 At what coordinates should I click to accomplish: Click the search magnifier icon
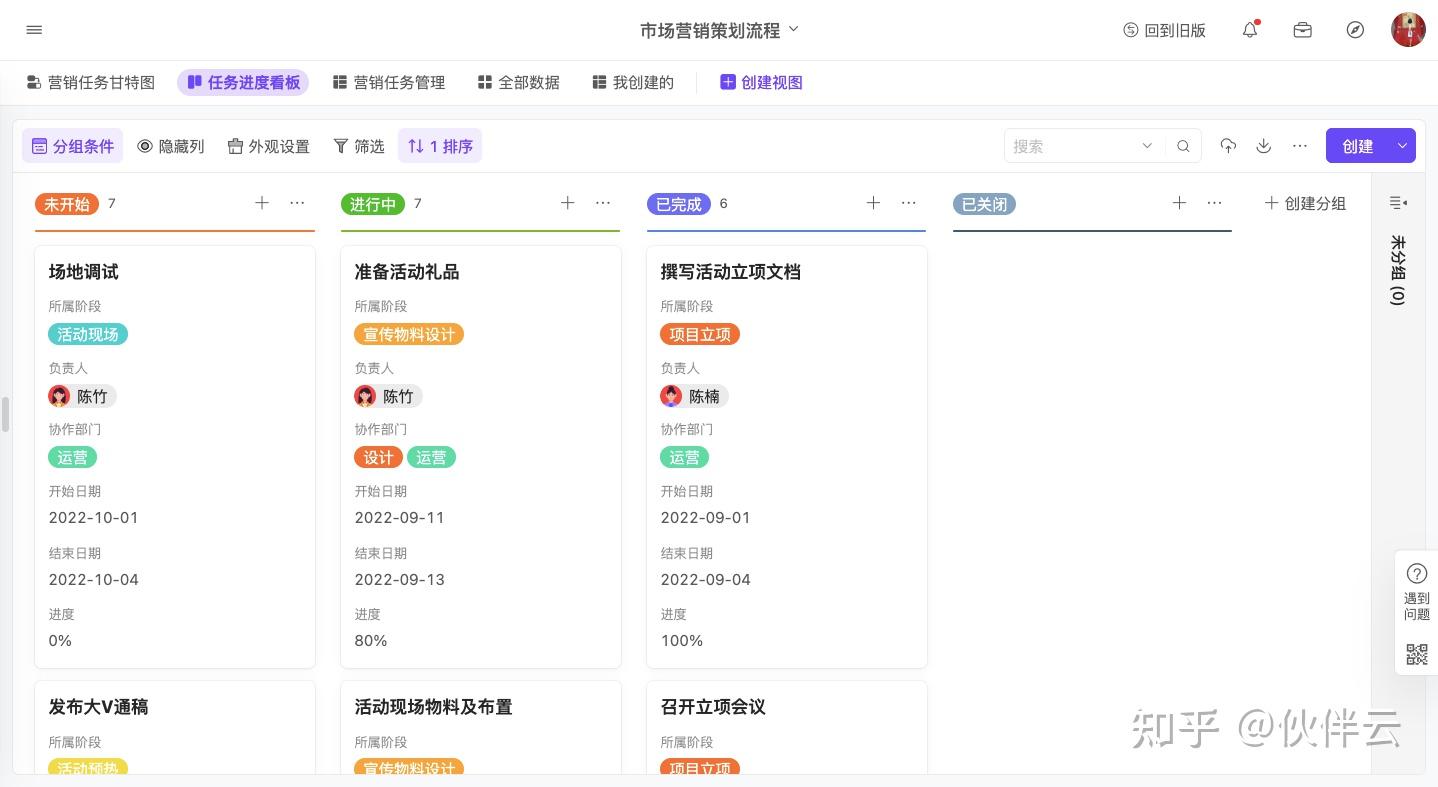[x=1183, y=146]
